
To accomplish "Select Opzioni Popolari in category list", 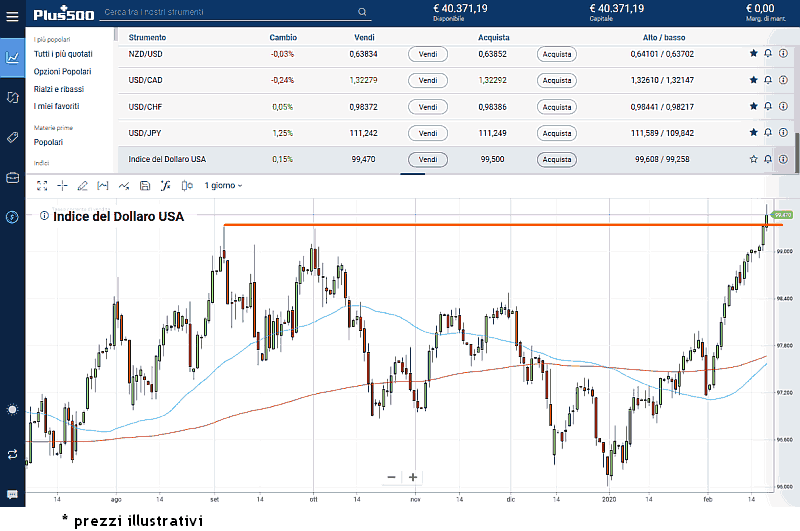I will click(62, 71).
